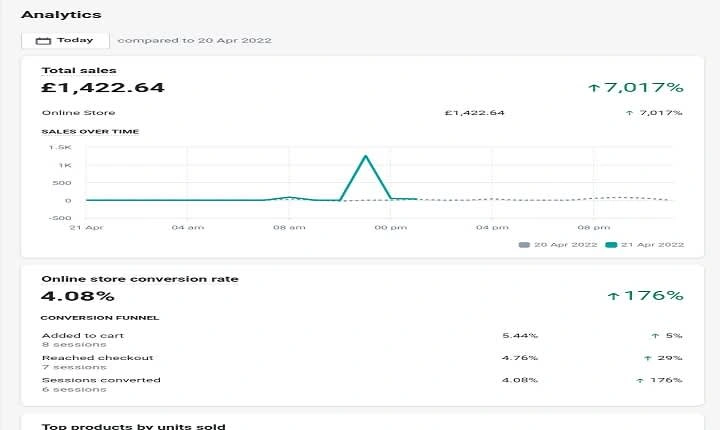Click the 21 Apr 2022 legend label

[x=652, y=245]
